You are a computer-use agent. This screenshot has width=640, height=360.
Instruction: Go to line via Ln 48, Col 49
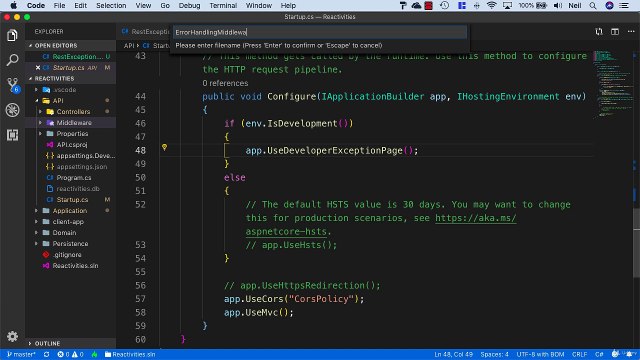click(453, 354)
